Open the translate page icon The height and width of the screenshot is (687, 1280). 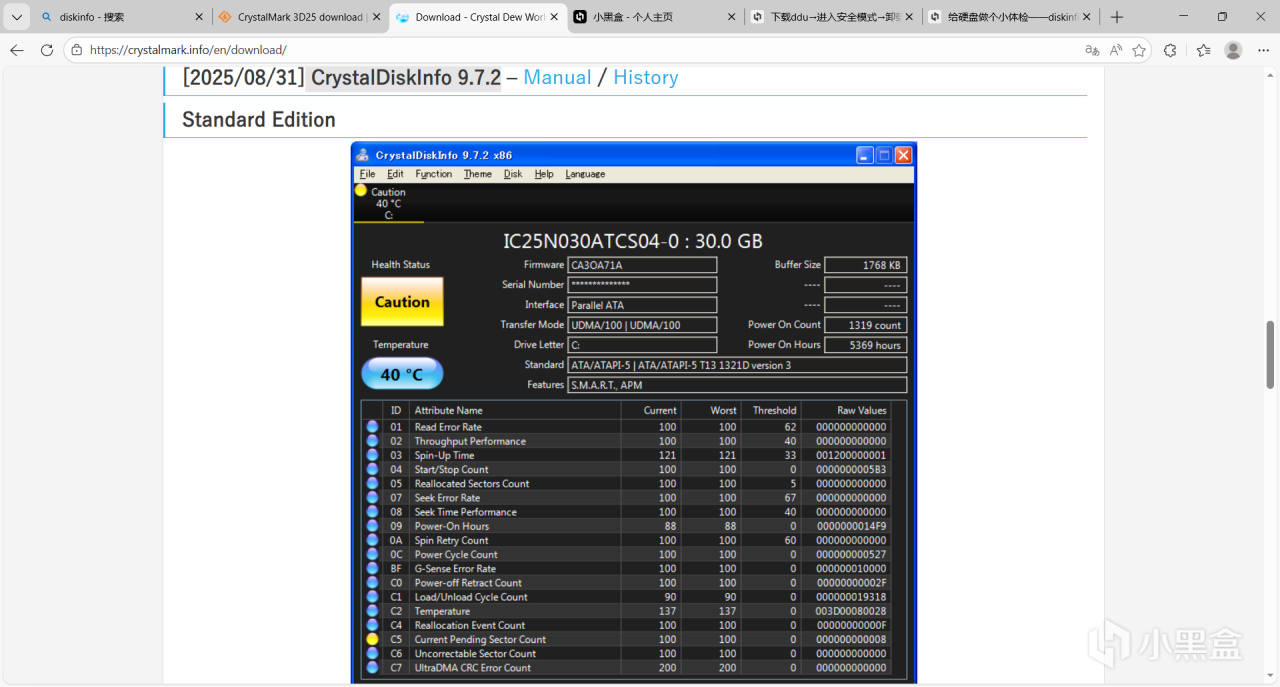[x=1092, y=50]
